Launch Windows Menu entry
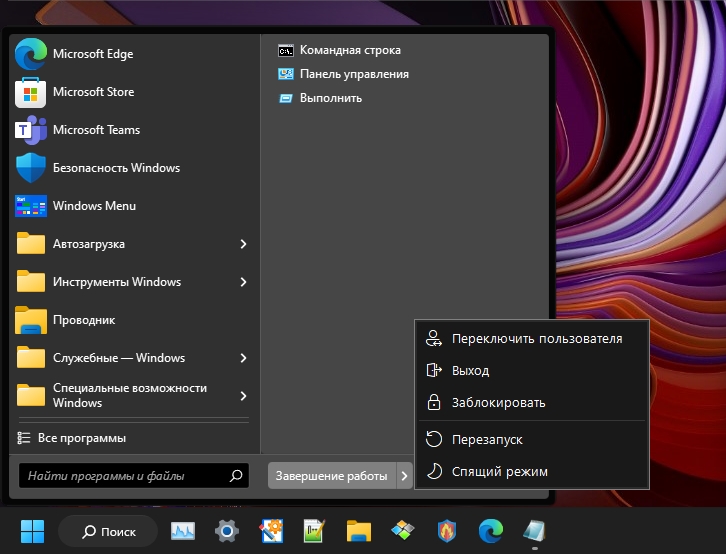 click(93, 206)
